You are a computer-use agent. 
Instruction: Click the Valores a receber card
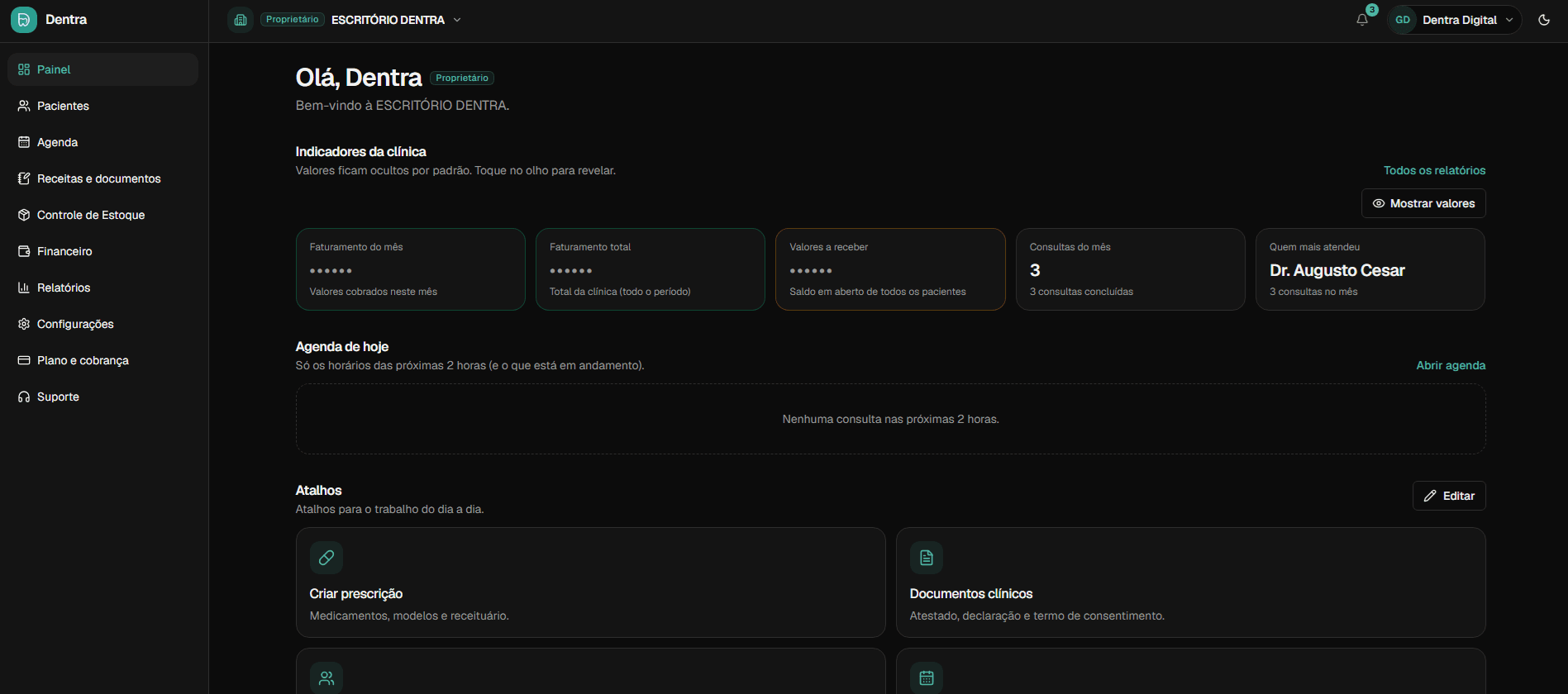coord(890,269)
